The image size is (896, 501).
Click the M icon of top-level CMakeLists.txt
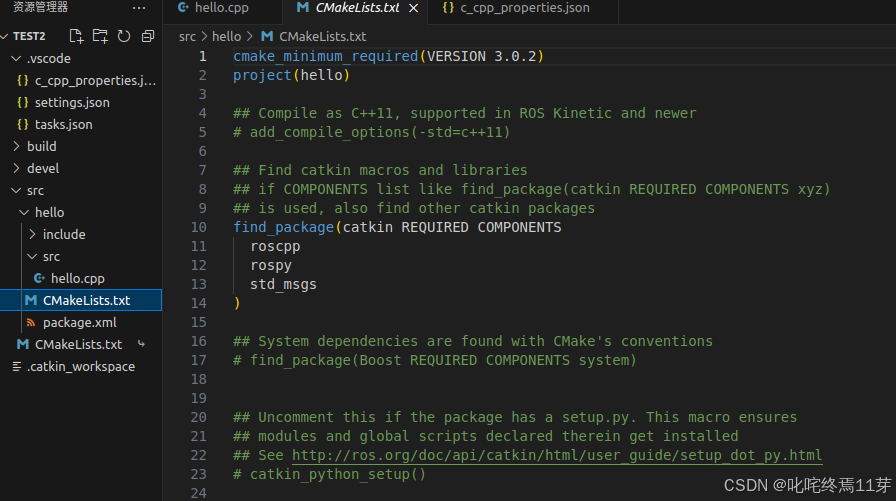click(x=23, y=344)
